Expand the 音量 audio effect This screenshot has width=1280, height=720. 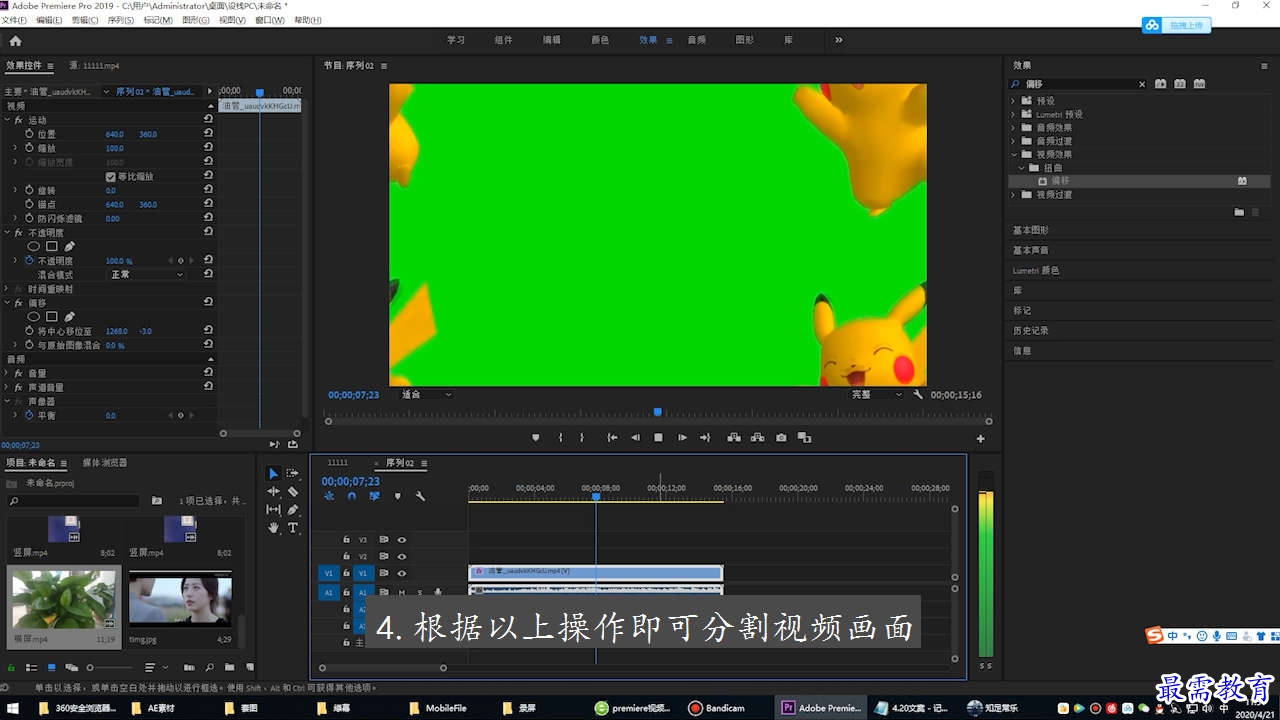[x=6, y=373]
